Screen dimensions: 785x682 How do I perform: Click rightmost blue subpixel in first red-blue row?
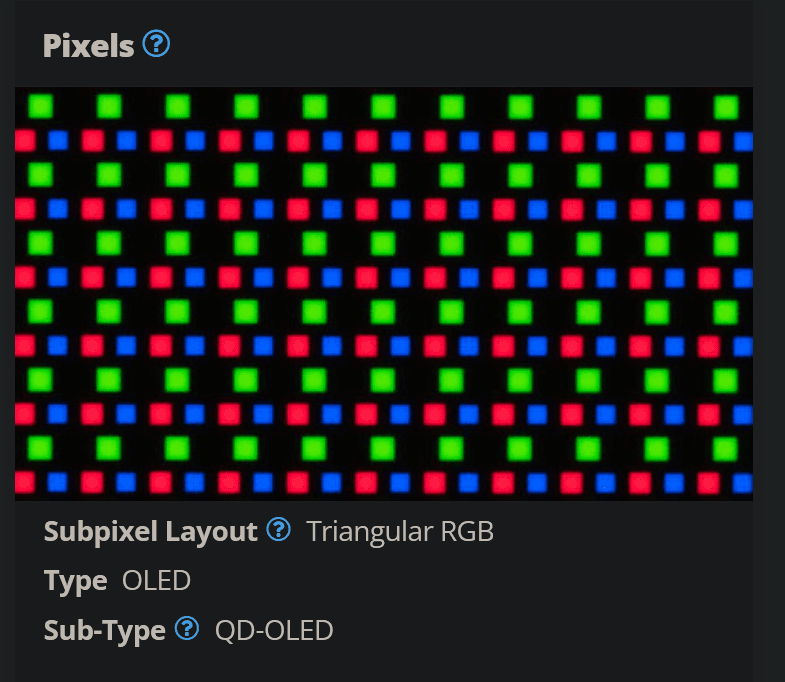[743, 141]
